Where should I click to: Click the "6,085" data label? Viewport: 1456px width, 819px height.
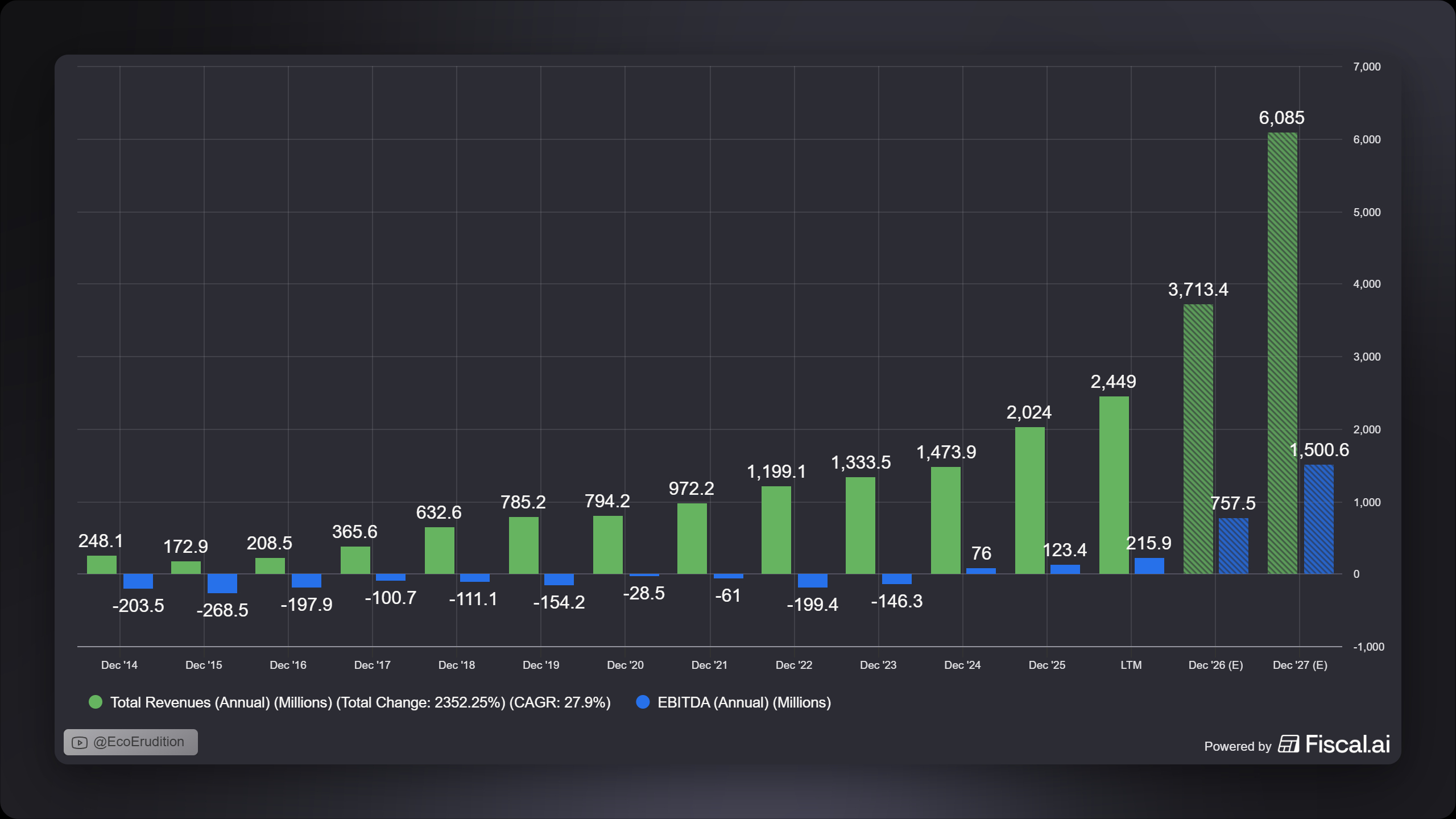pyautogui.click(x=1282, y=118)
